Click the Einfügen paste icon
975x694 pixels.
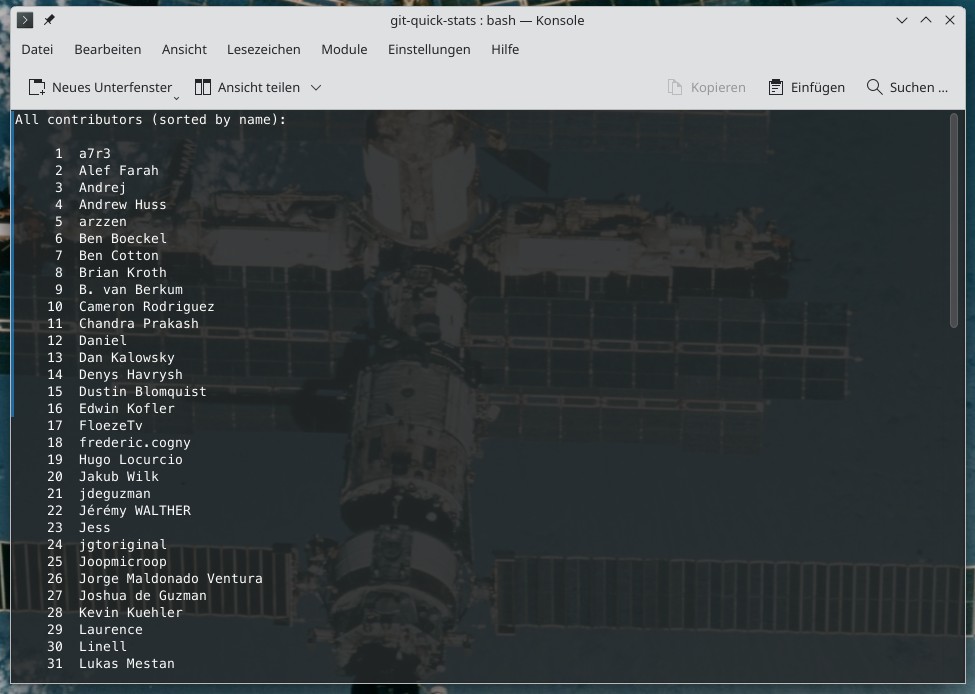coord(775,87)
